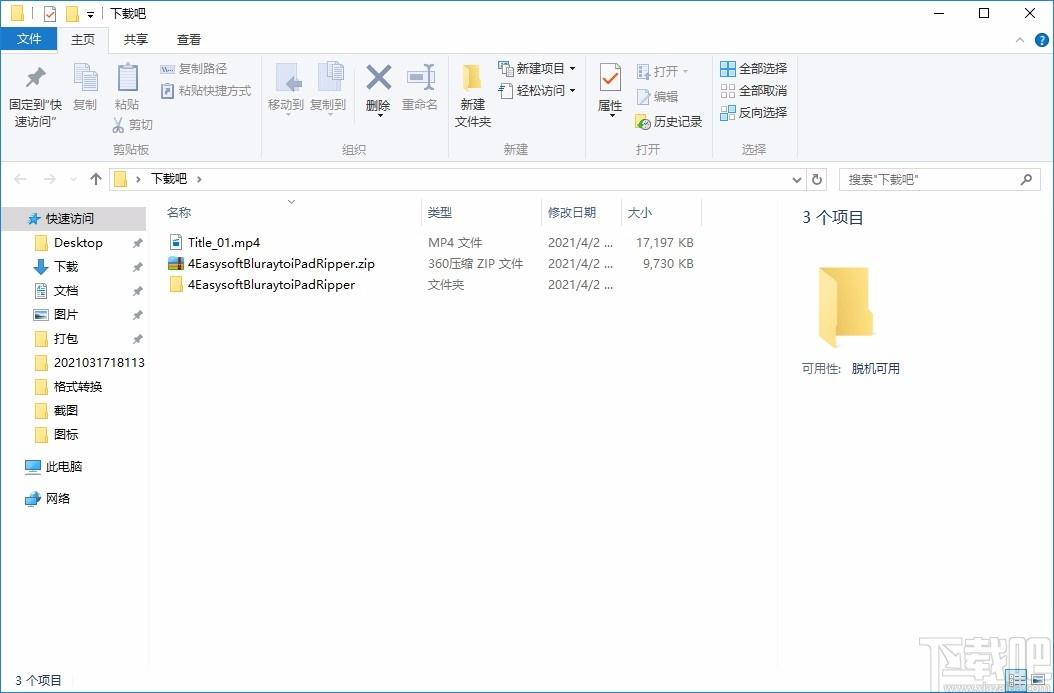This screenshot has height=693, width=1054.
Task: Open Desktop in the sidebar
Action: click(78, 243)
